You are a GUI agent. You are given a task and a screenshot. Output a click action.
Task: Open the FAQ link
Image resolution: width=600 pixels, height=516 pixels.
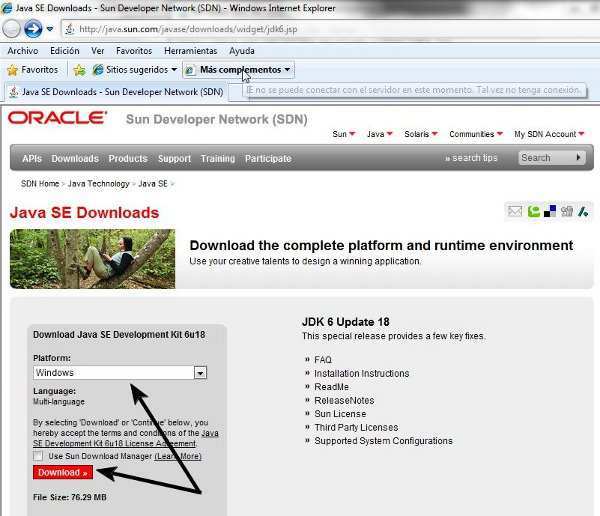pos(323,360)
